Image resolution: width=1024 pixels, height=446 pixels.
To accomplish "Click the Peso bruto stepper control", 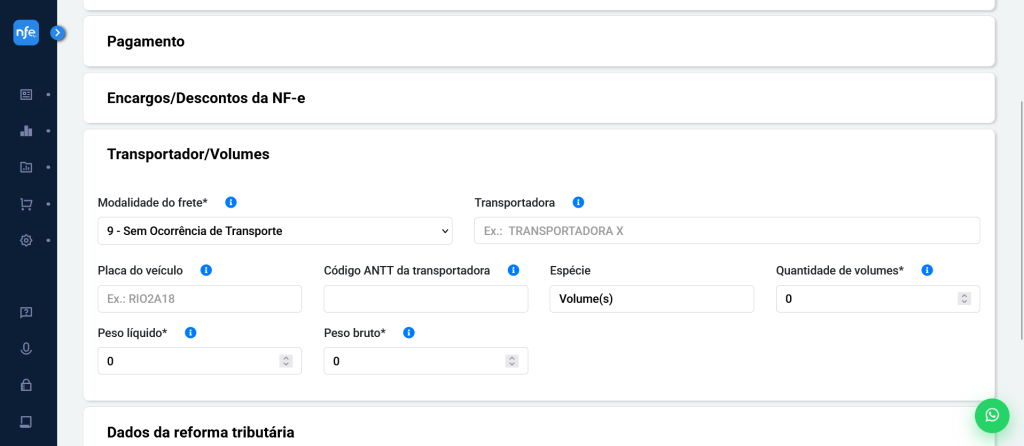I will tap(512, 361).
